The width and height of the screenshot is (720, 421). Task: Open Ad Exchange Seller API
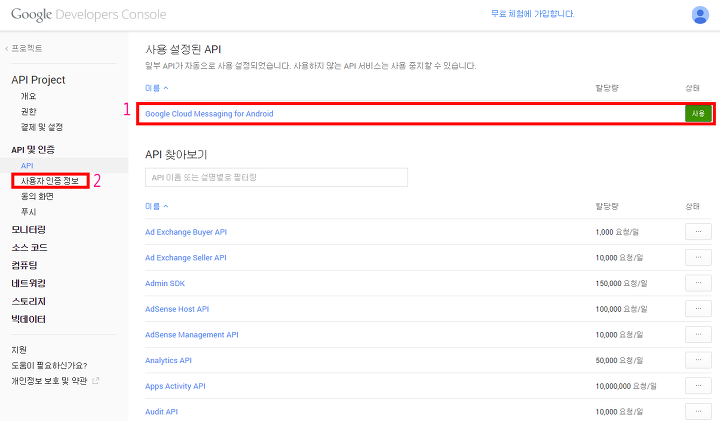(186, 258)
